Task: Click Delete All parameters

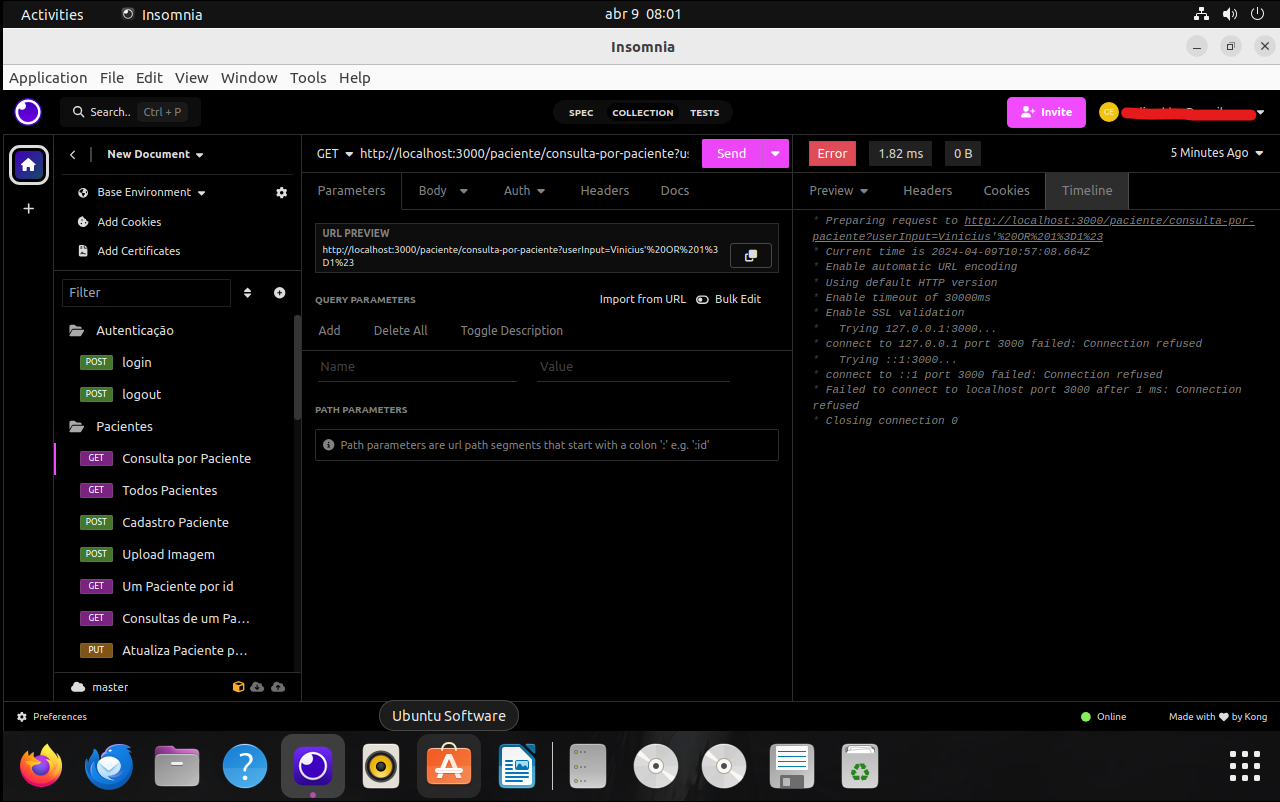Action: pyautogui.click(x=400, y=330)
